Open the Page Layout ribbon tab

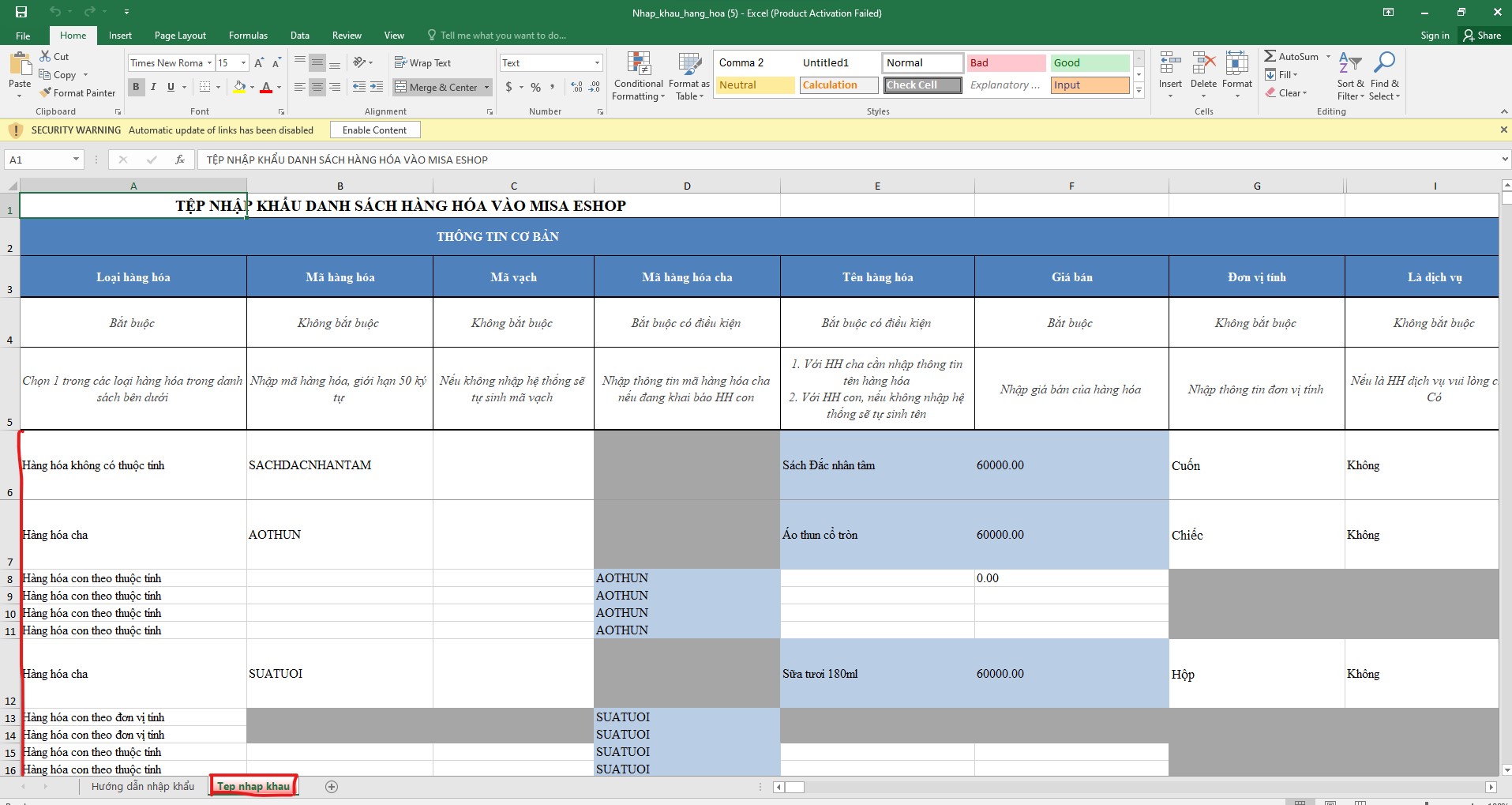point(180,36)
